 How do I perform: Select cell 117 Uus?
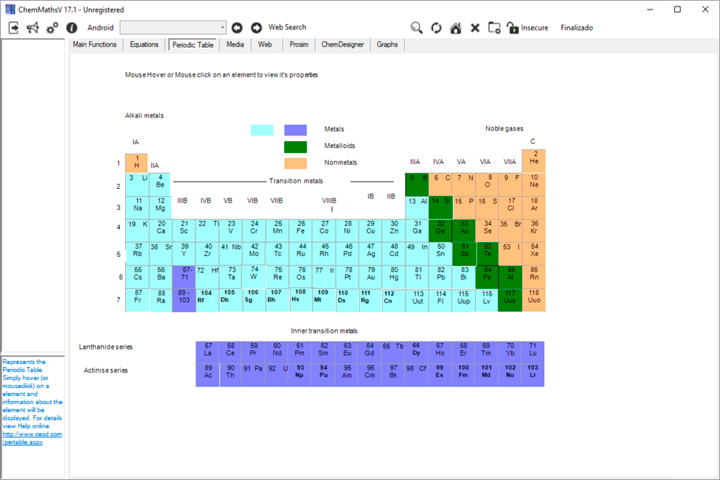click(x=510, y=300)
